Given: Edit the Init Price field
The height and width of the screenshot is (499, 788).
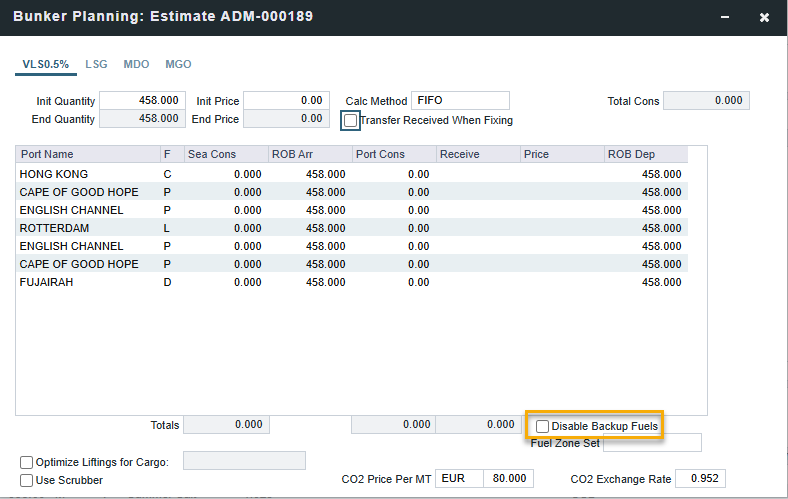Looking at the screenshot, I should pos(284,101).
